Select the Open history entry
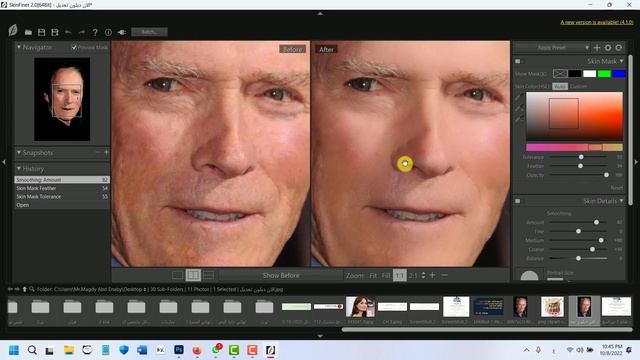Screen dimensions: 640x360 pos(62,205)
